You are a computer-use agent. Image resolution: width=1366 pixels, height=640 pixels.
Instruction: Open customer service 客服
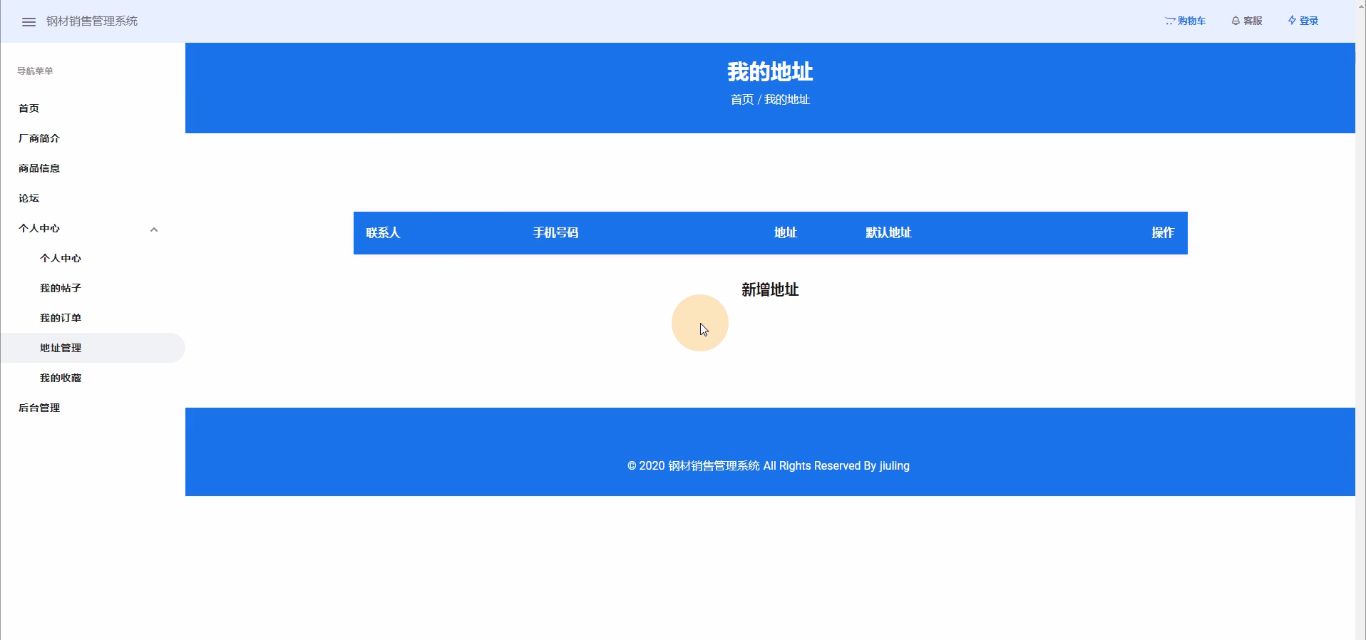pyautogui.click(x=1246, y=21)
